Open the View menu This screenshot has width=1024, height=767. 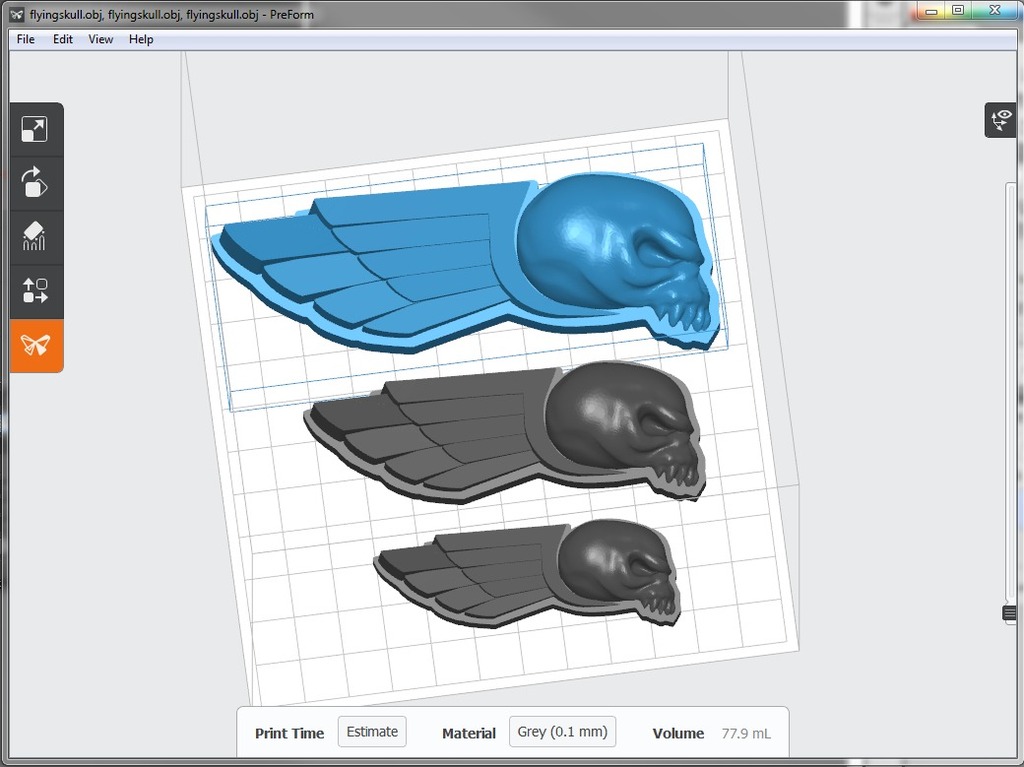(101, 39)
